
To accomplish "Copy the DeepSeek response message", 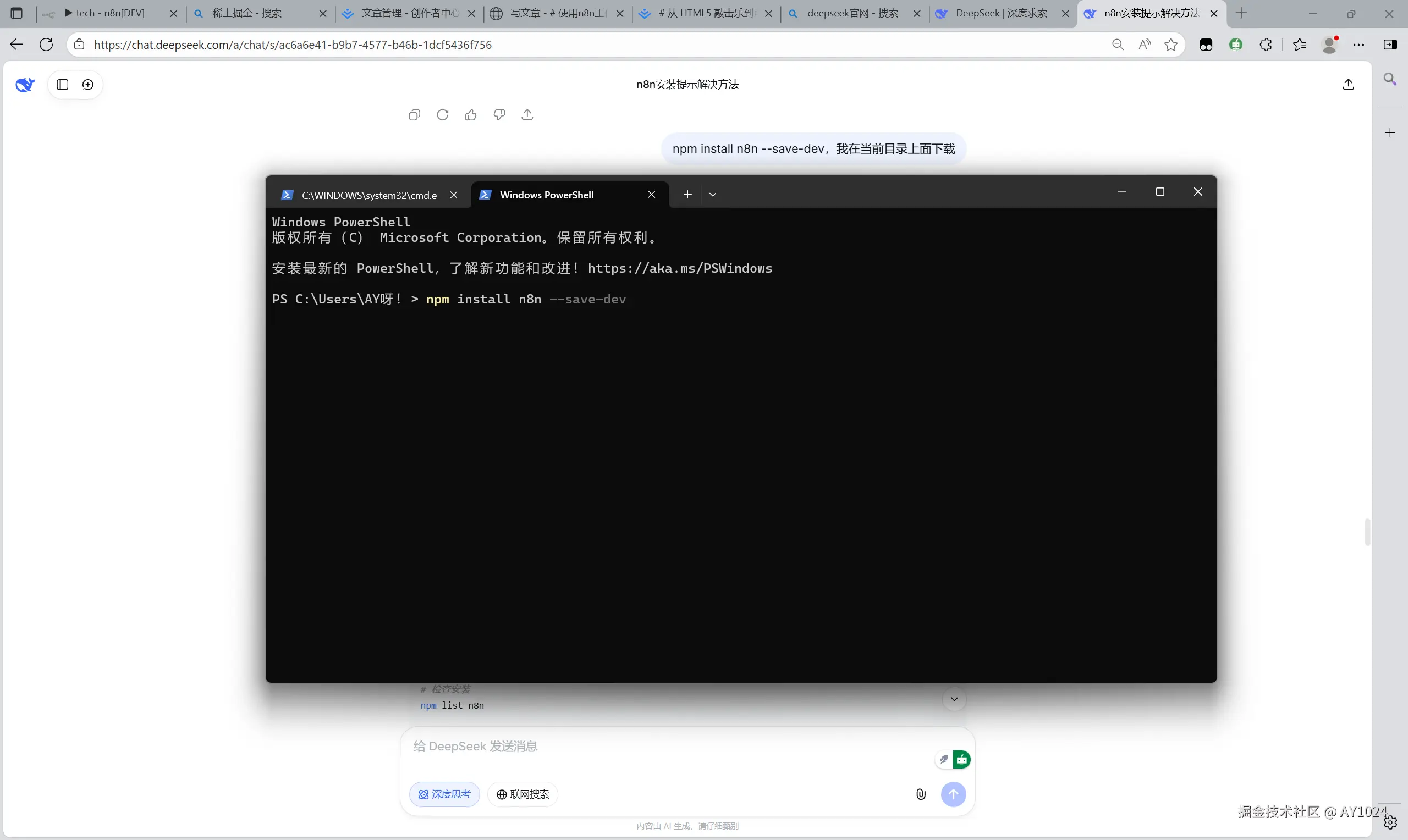I will [414, 114].
